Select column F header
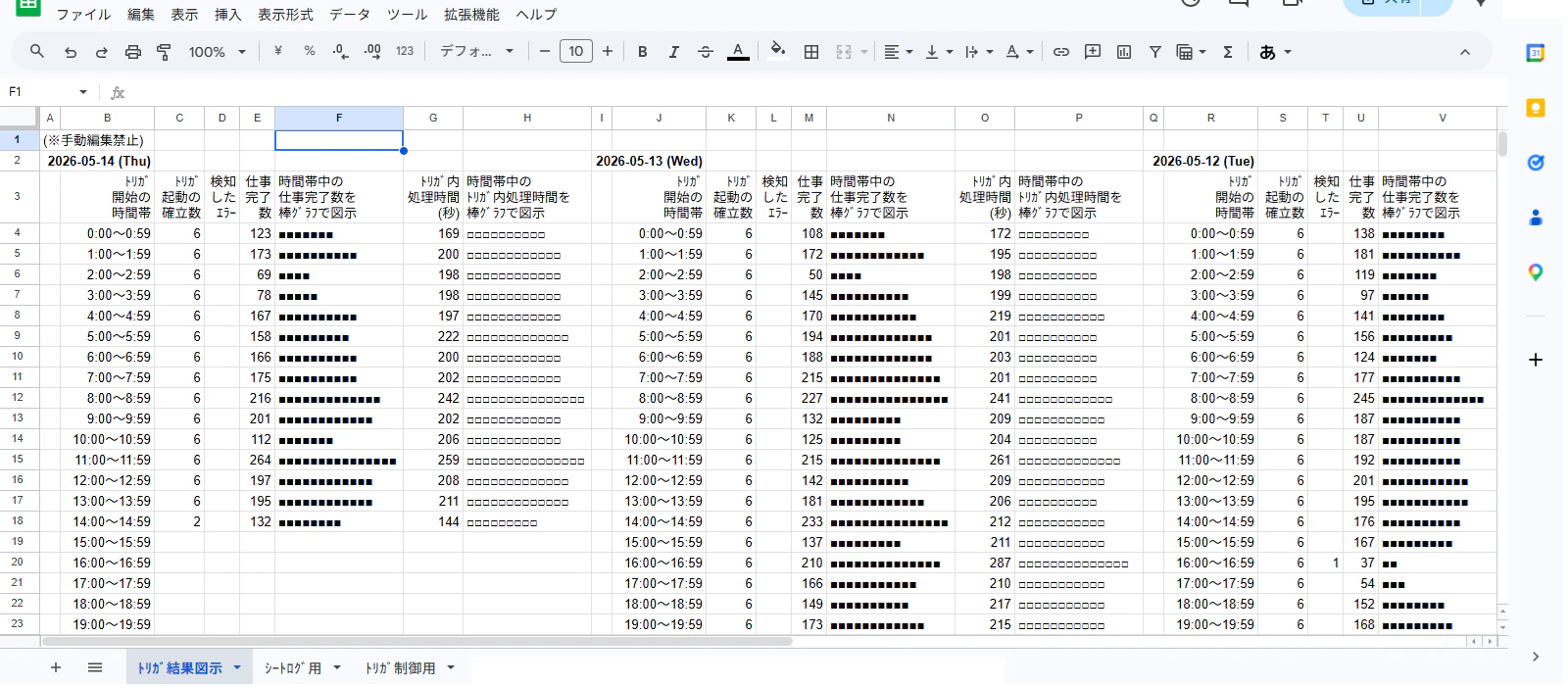This screenshot has height=686, width=1568. pyautogui.click(x=339, y=118)
